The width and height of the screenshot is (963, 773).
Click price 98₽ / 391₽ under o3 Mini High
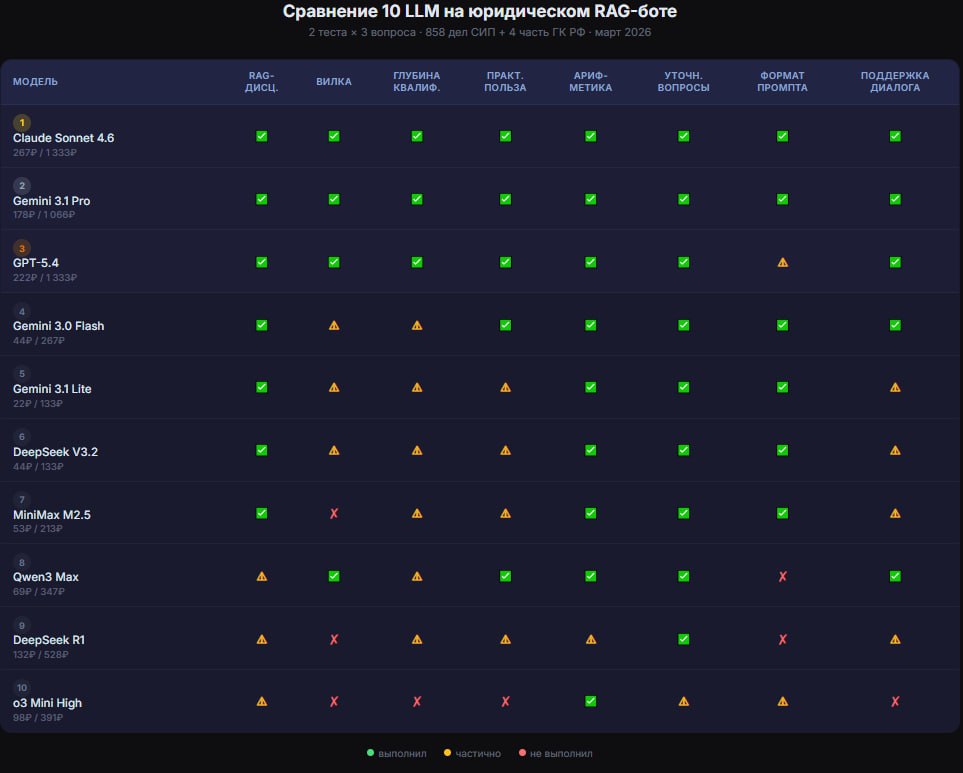pos(38,717)
